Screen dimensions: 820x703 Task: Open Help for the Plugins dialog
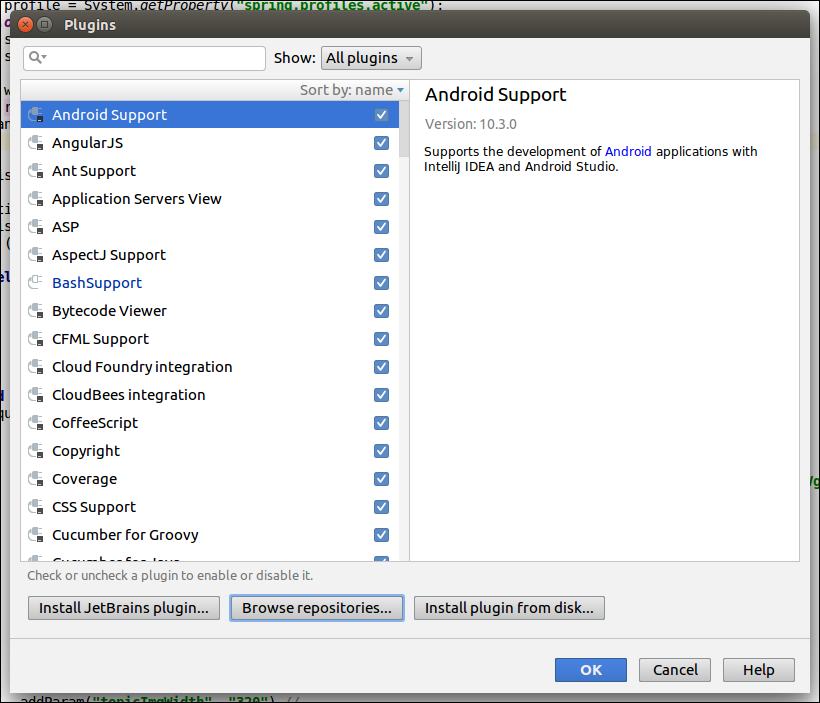759,670
